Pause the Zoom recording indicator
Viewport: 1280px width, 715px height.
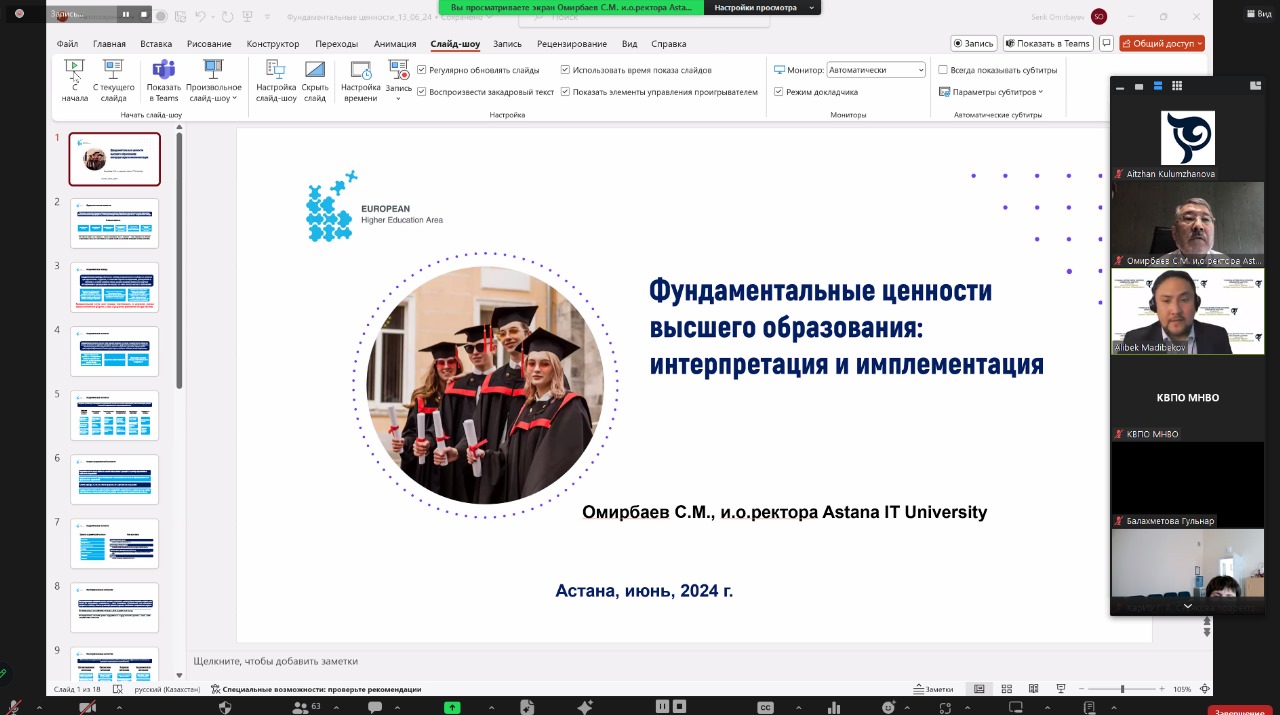pos(125,14)
